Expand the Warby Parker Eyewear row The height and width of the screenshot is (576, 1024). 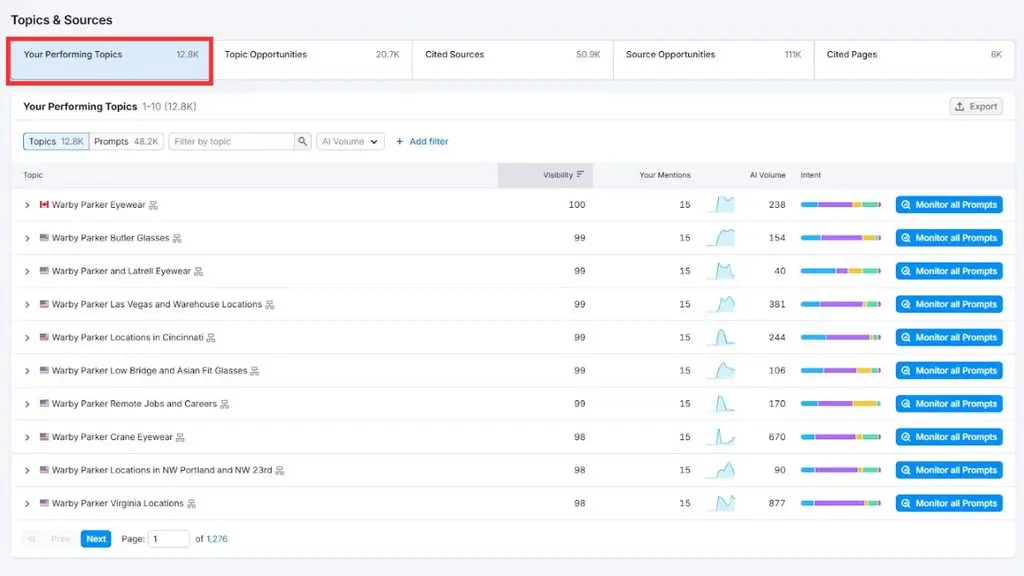click(x=27, y=205)
